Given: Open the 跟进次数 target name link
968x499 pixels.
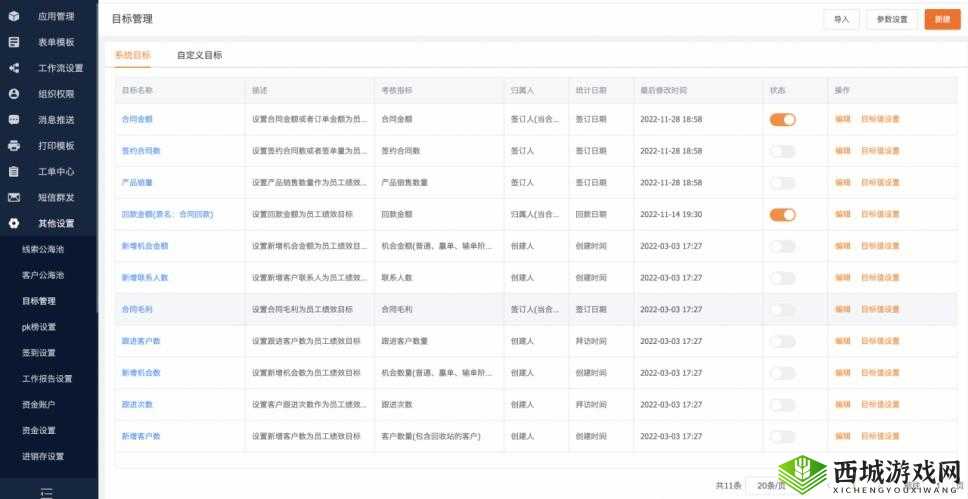Looking at the screenshot, I should click(137, 405).
